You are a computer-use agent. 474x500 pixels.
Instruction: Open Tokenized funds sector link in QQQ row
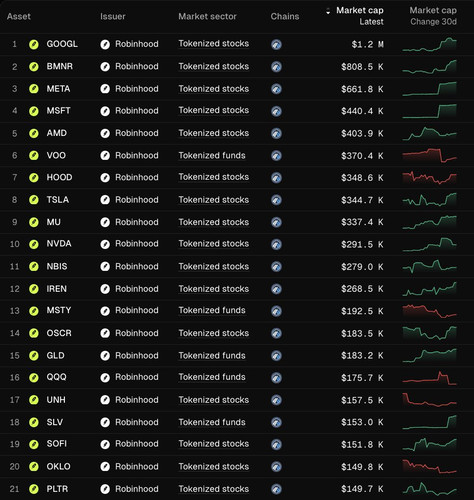pyautogui.click(x=212, y=377)
